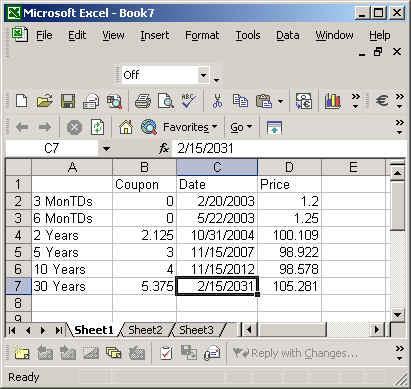Click the Search the Web globe icon
The image size is (411, 389).
pyautogui.click(x=149, y=127)
